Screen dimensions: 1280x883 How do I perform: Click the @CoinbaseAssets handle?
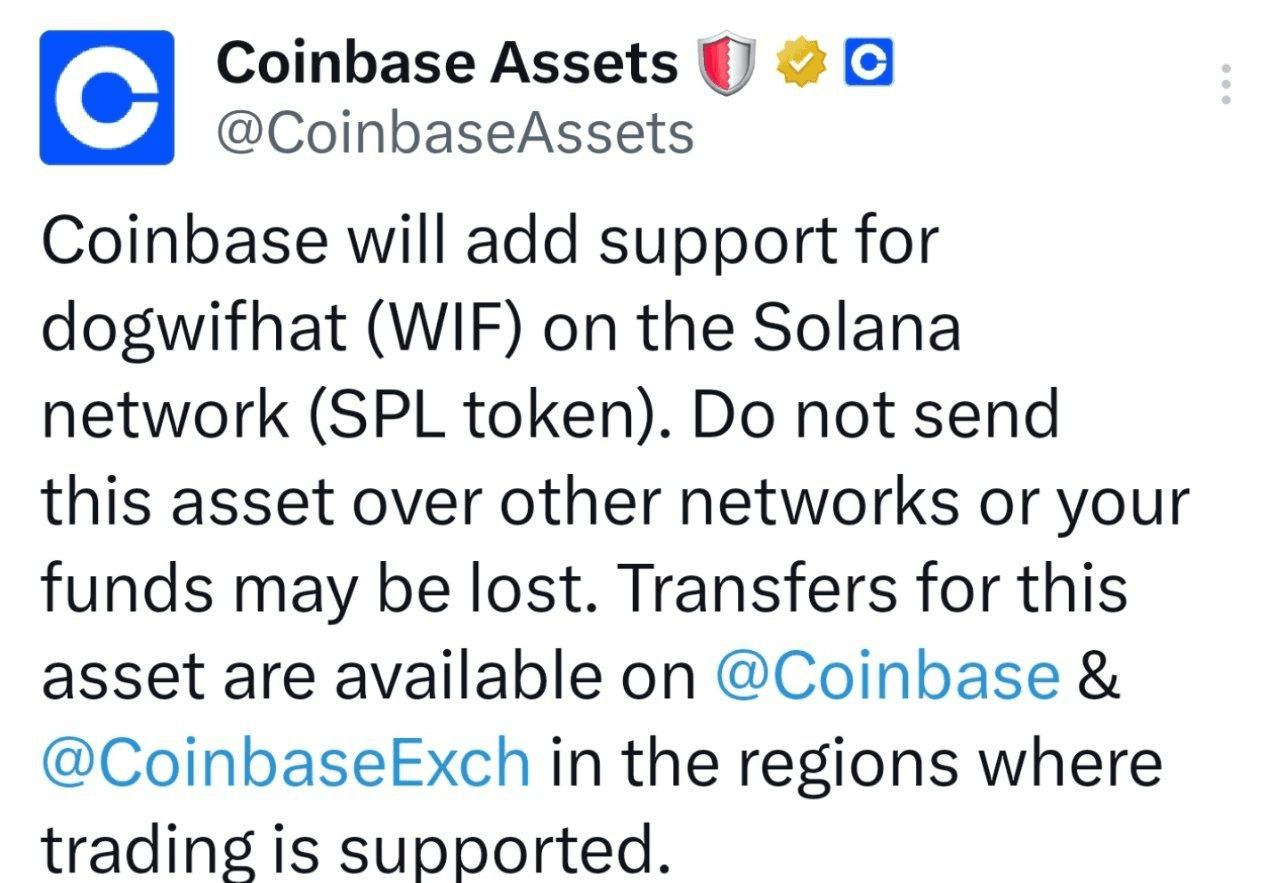[x=455, y=133]
